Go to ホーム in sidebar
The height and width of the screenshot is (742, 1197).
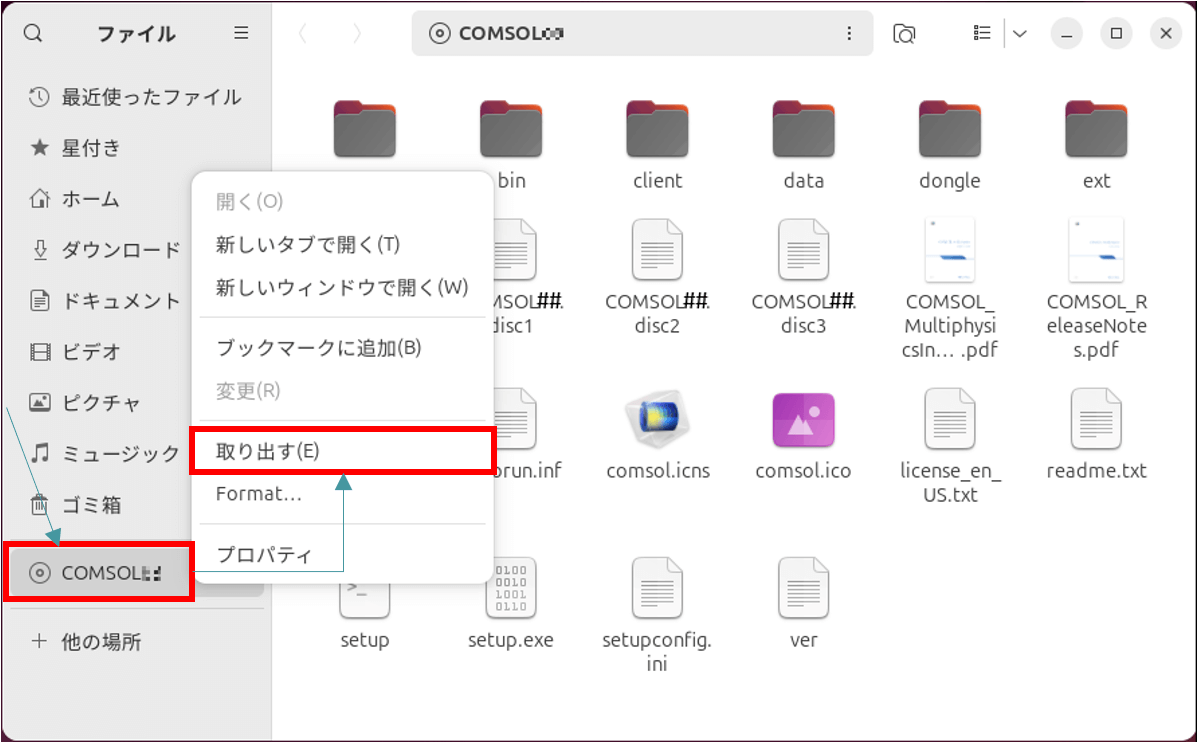90,199
